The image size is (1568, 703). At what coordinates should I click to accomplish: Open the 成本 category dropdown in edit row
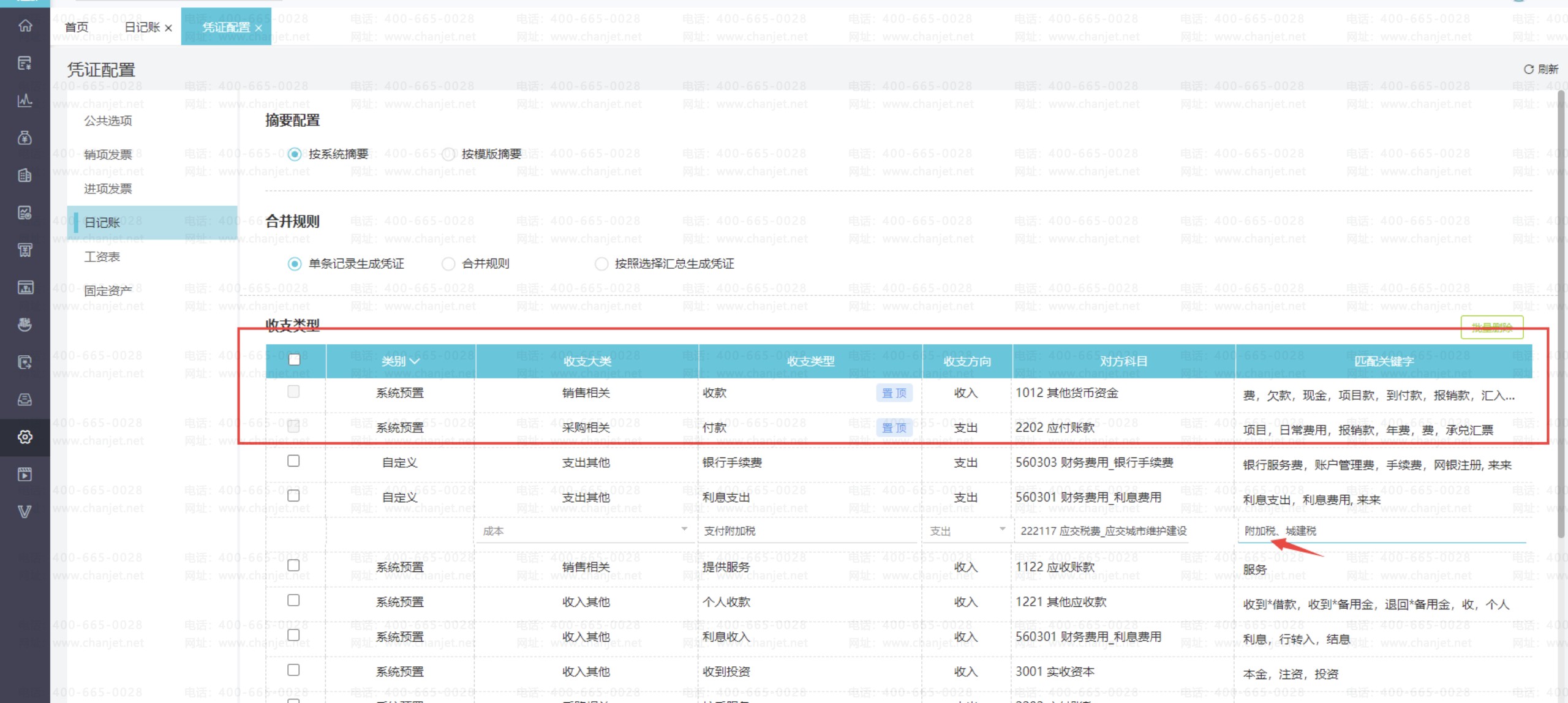click(684, 530)
